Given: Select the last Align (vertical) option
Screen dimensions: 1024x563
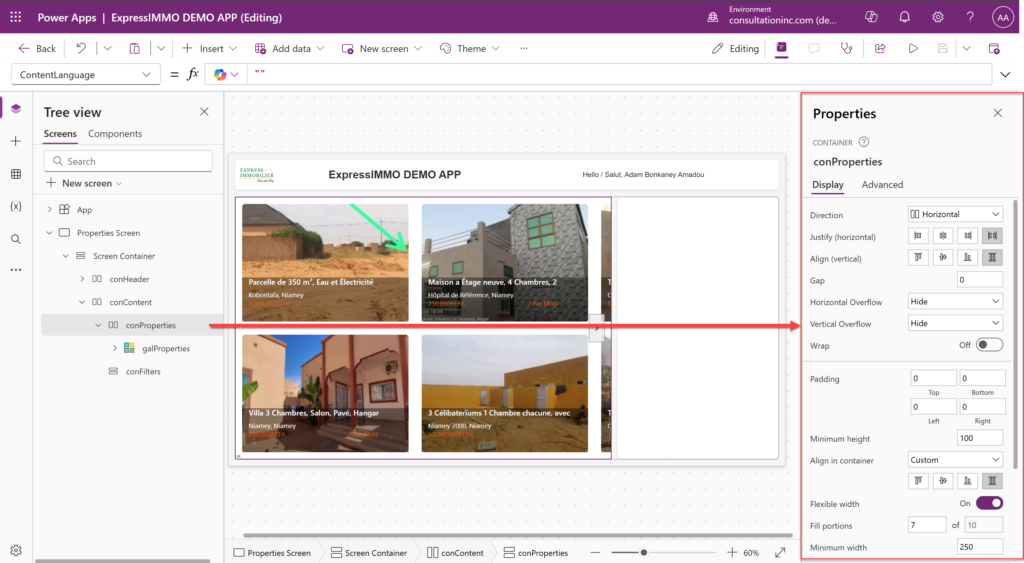Looking at the screenshot, I should tap(992, 257).
